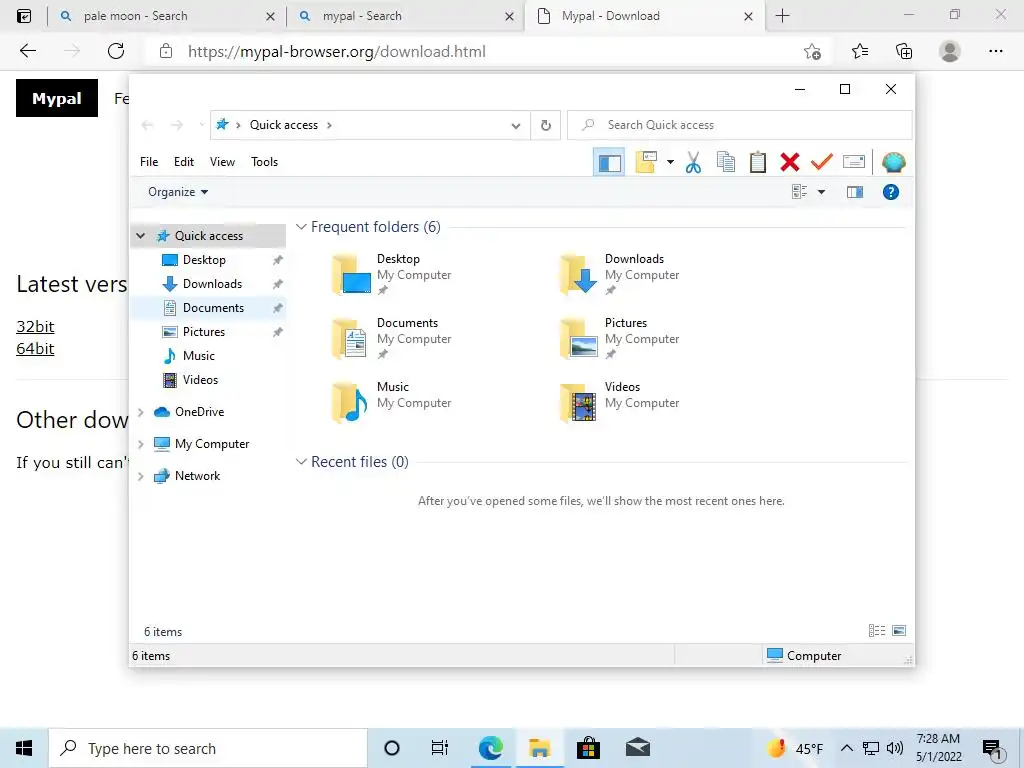Viewport: 1024px width, 768px height.
Task: Click the 32bit download link
Action: tap(35, 327)
